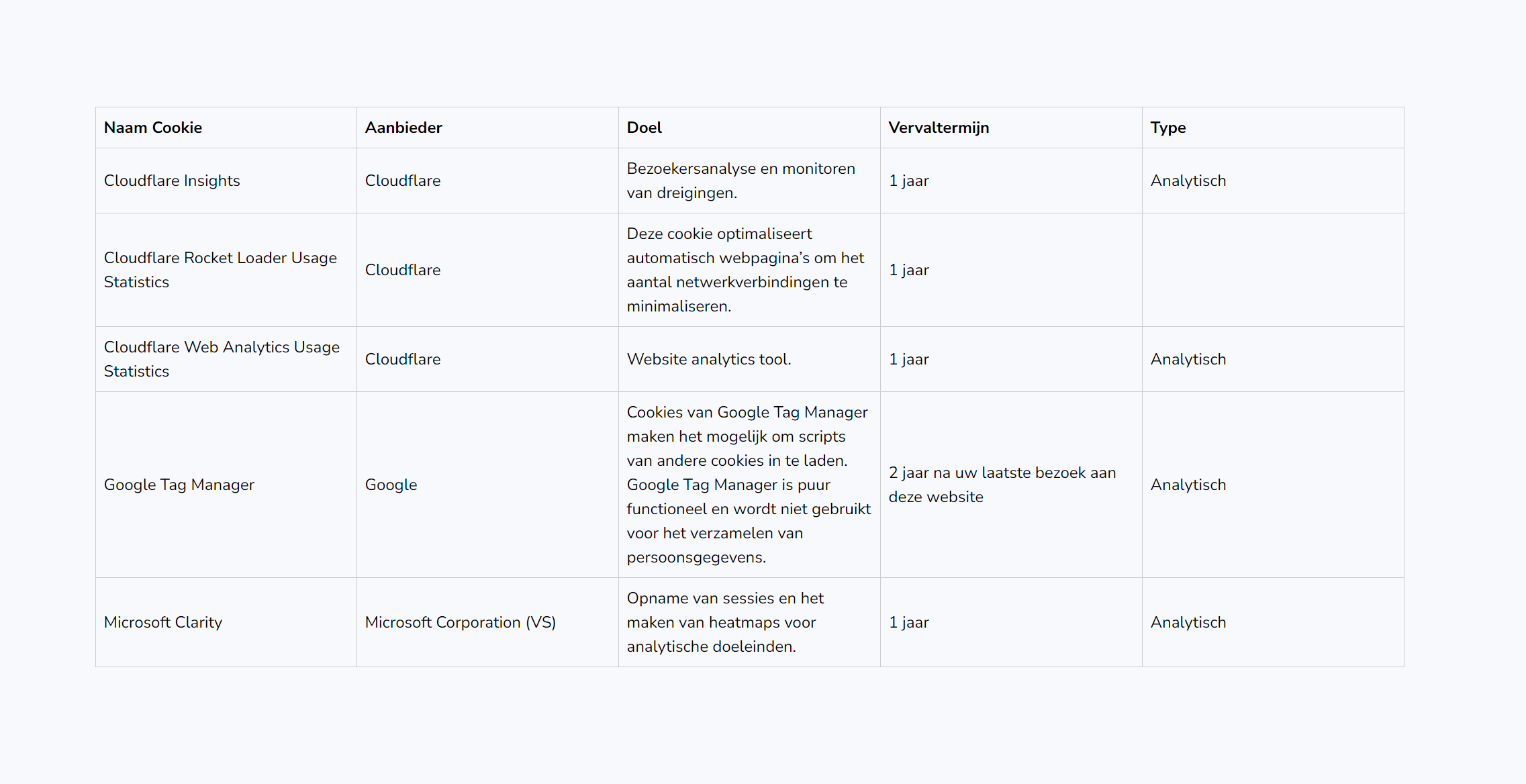Click the Microsoft Clarity name cell
The width and height of the screenshot is (1526, 784).
[226, 622]
